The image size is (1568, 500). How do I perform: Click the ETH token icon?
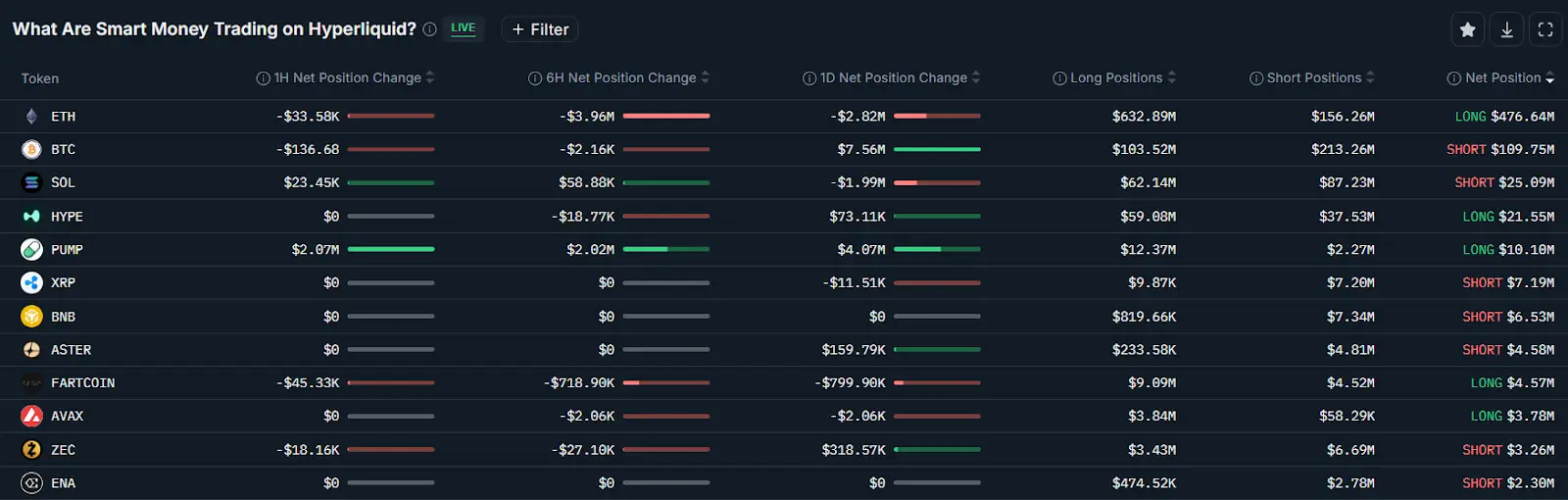click(31, 117)
